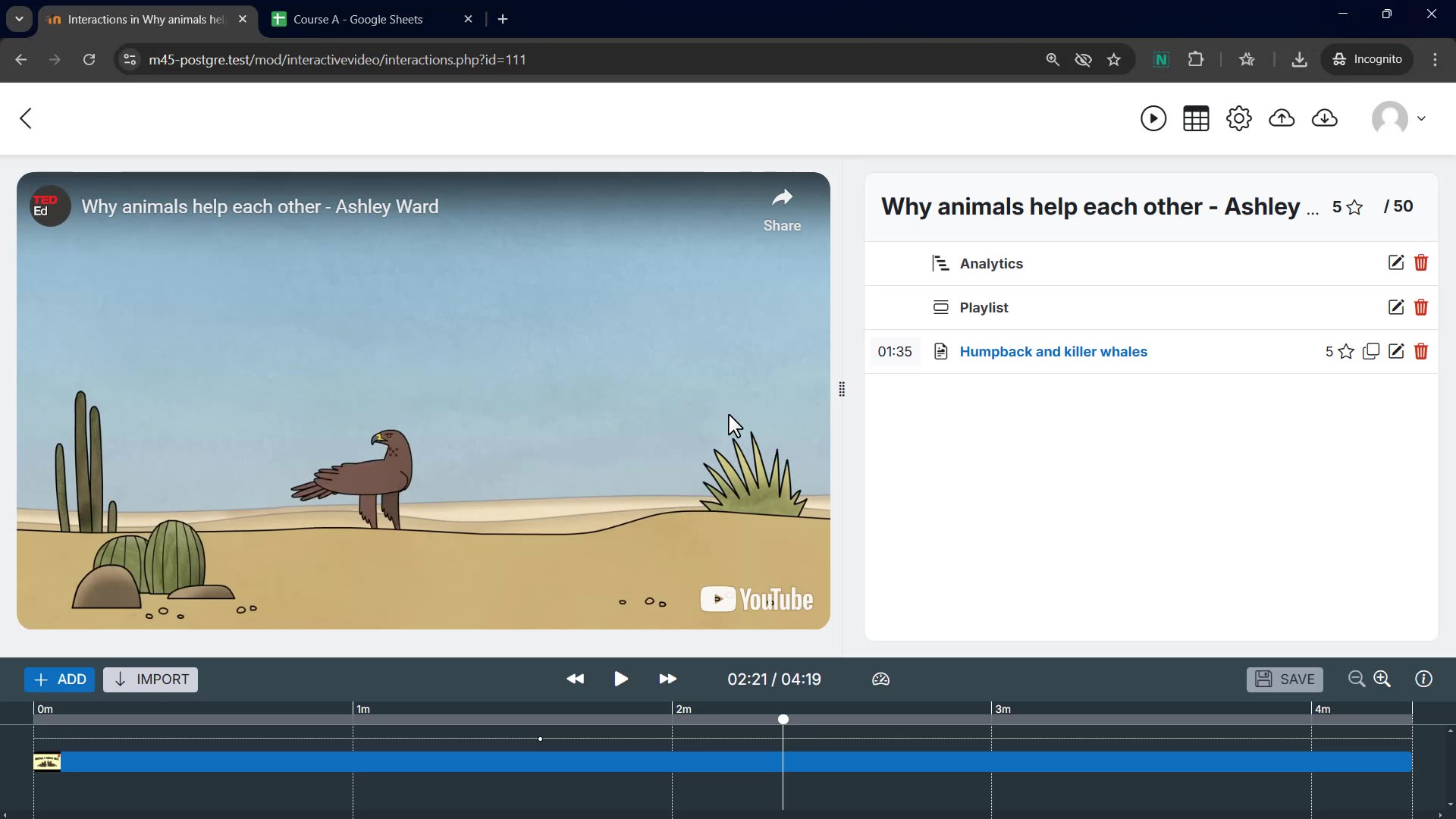Fast forward the video
The image size is (1456, 819).
pyautogui.click(x=667, y=679)
